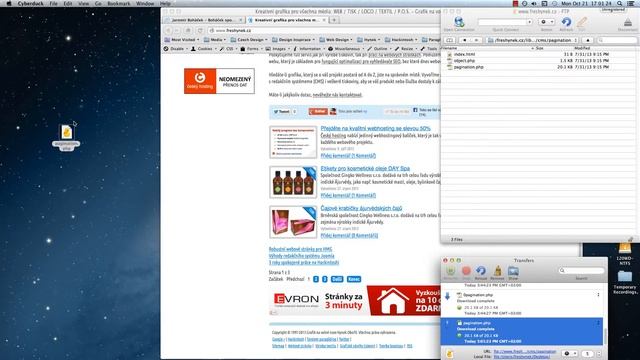Viewport: 640px width, 360px height.
Task: Select 120KD-NTFS drive icon on desktop
Action: (624, 249)
